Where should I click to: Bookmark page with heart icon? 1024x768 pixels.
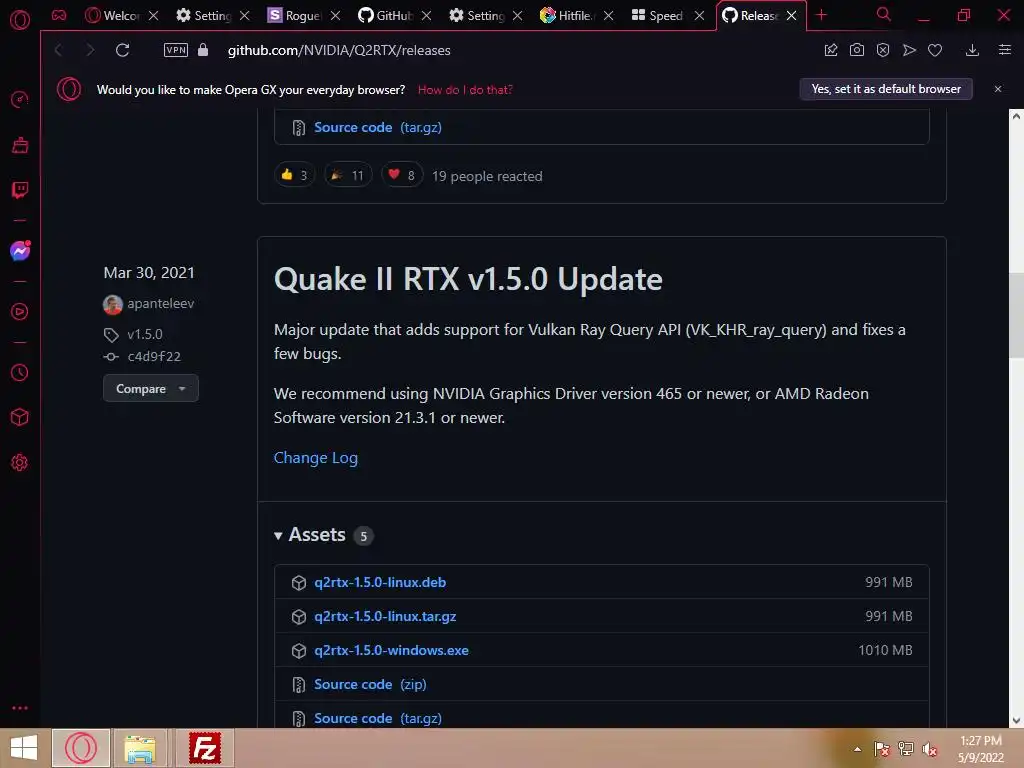tap(935, 50)
